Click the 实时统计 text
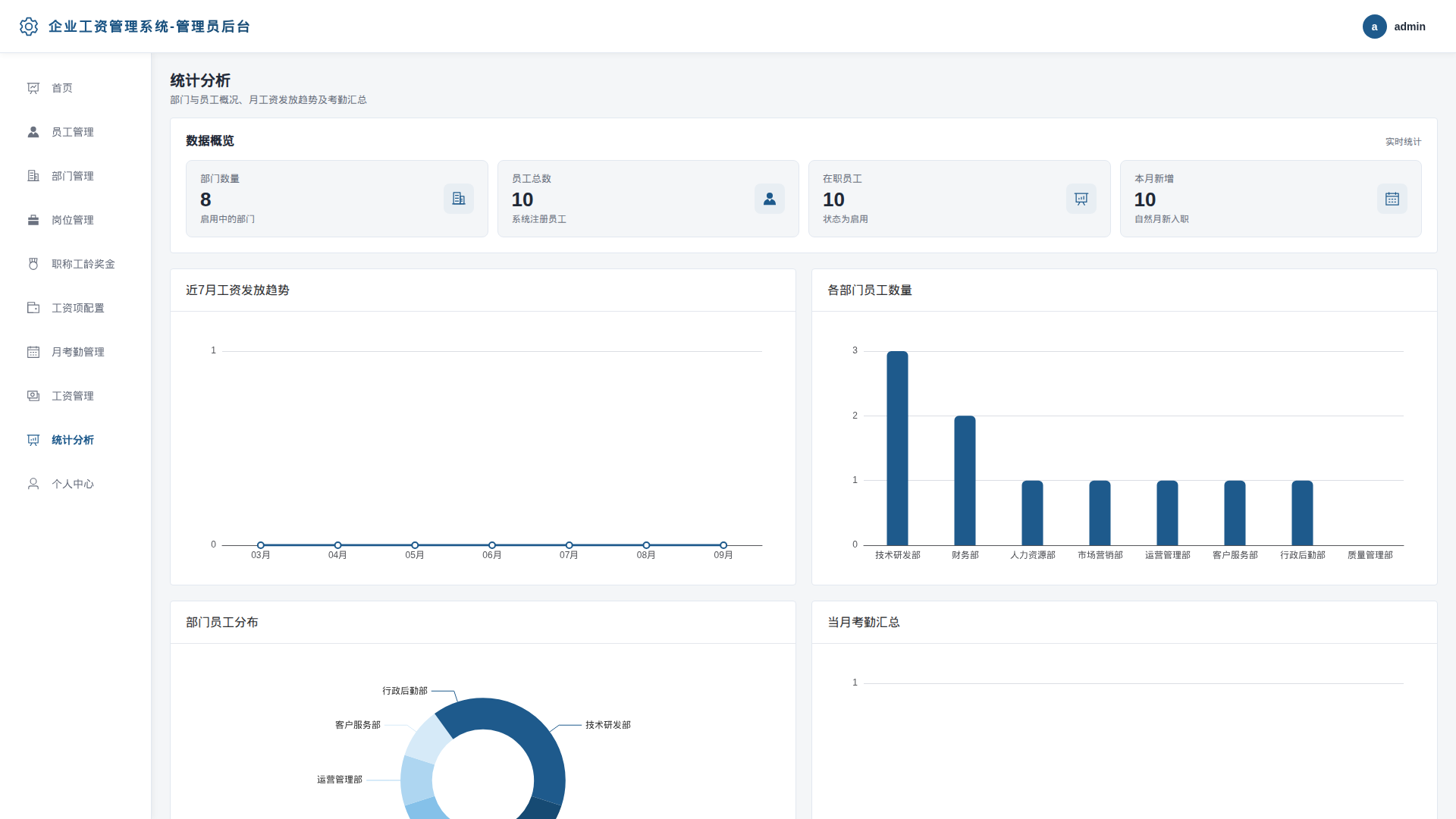The height and width of the screenshot is (819, 1456). pyautogui.click(x=1403, y=142)
